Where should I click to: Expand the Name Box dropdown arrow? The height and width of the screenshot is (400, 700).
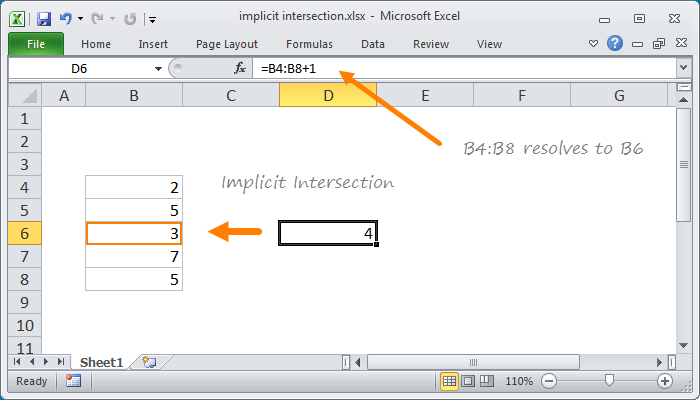[158, 69]
